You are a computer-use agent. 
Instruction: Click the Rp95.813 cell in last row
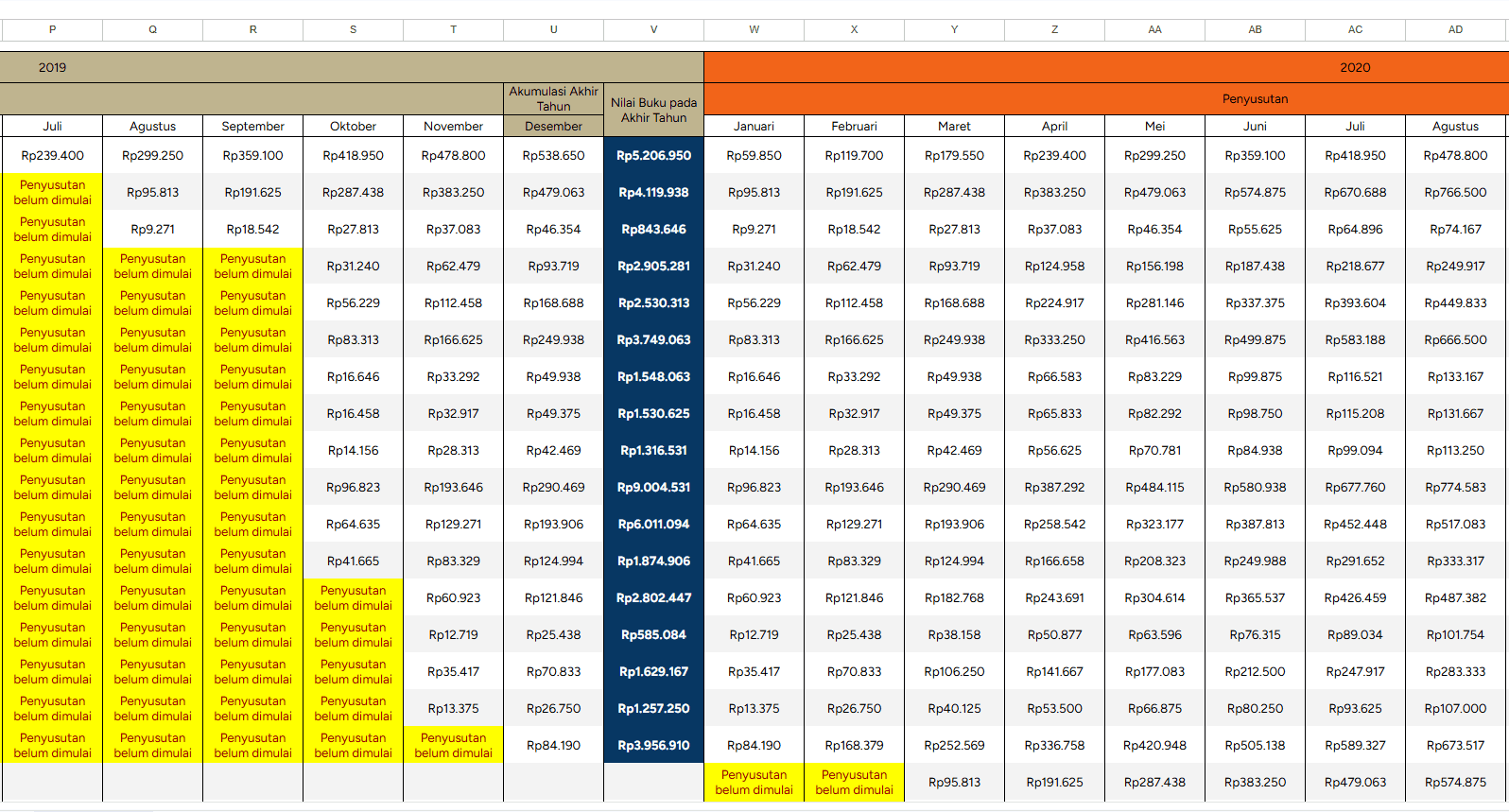click(954, 782)
